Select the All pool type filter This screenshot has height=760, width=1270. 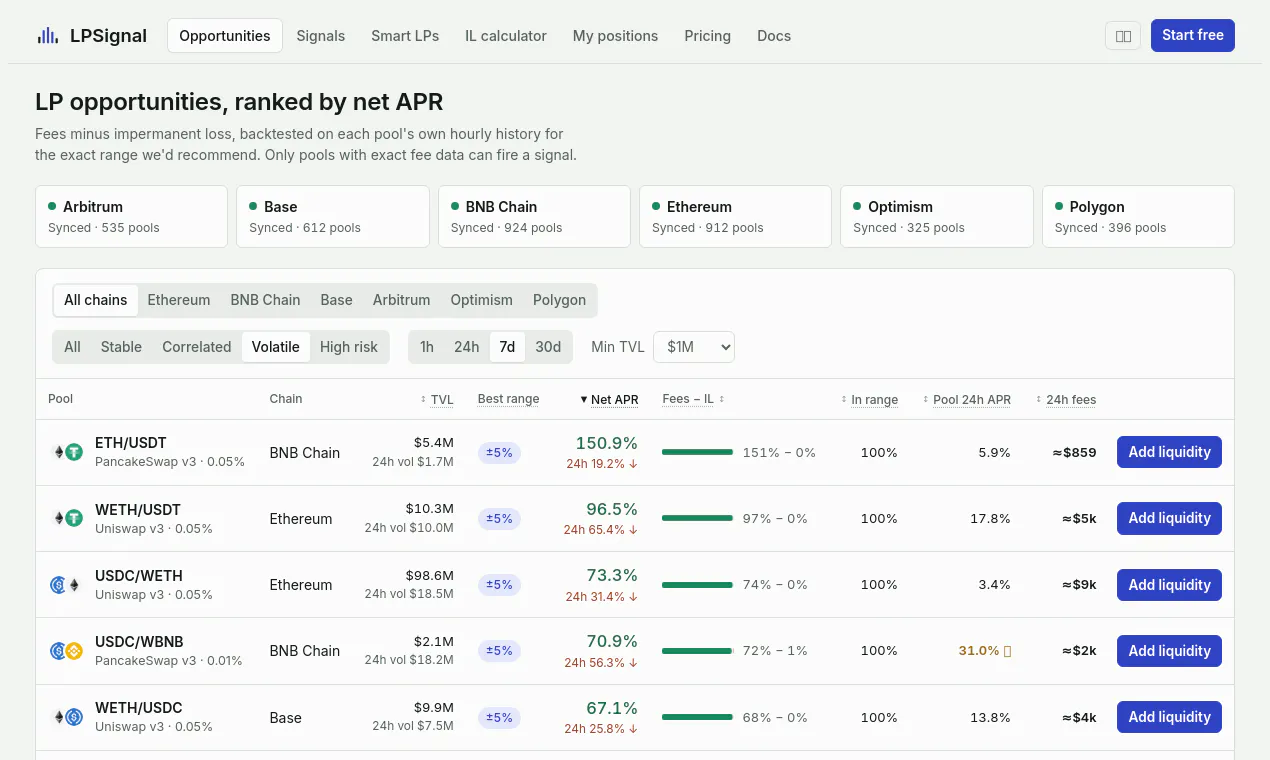pos(72,347)
